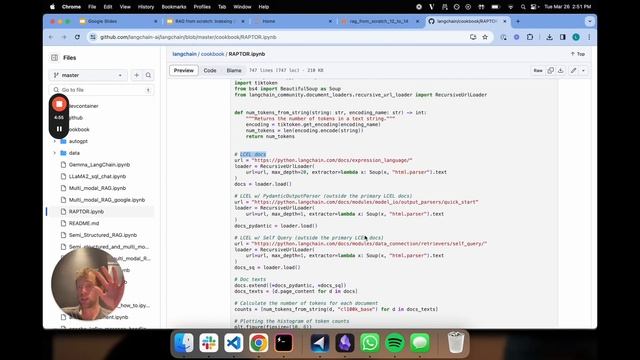Open the master branch dropdown

[x=88, y=75]
